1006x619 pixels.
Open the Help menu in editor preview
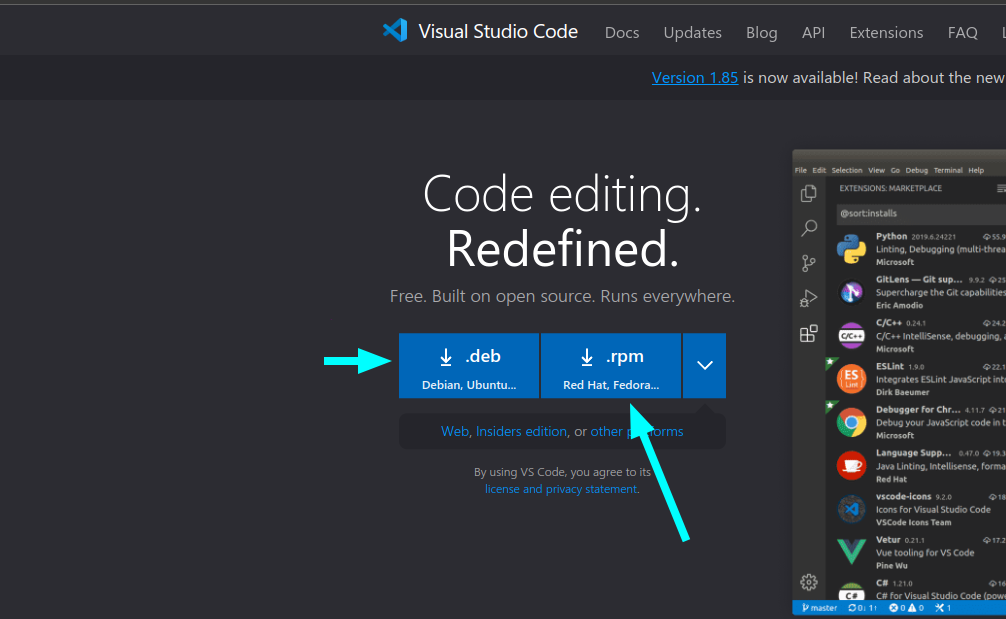[x=976, y=171]
